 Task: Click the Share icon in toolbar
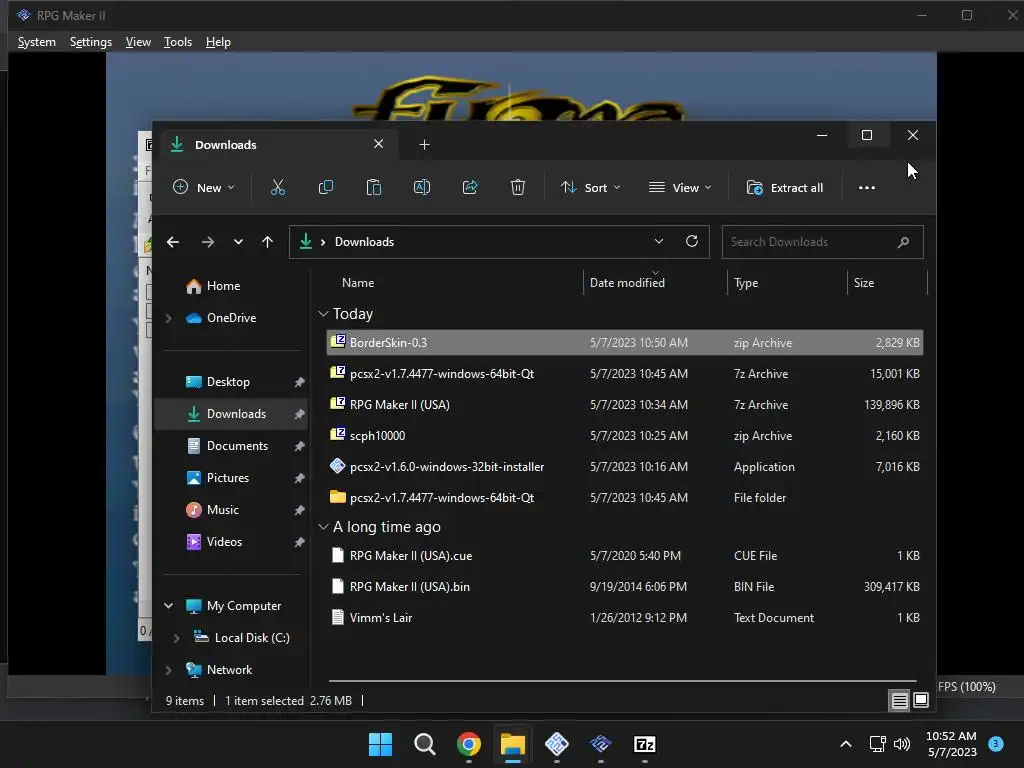(470, 188)
